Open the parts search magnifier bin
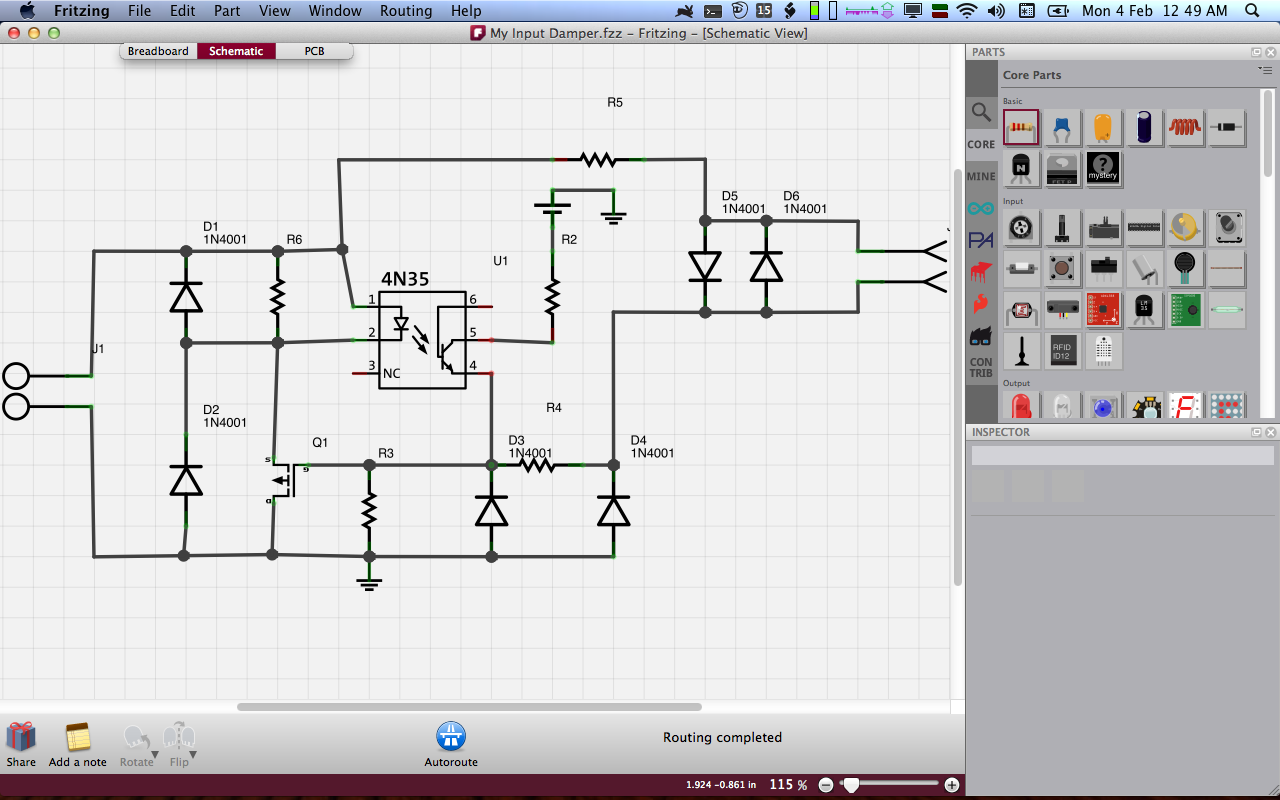 pos(981,112)
